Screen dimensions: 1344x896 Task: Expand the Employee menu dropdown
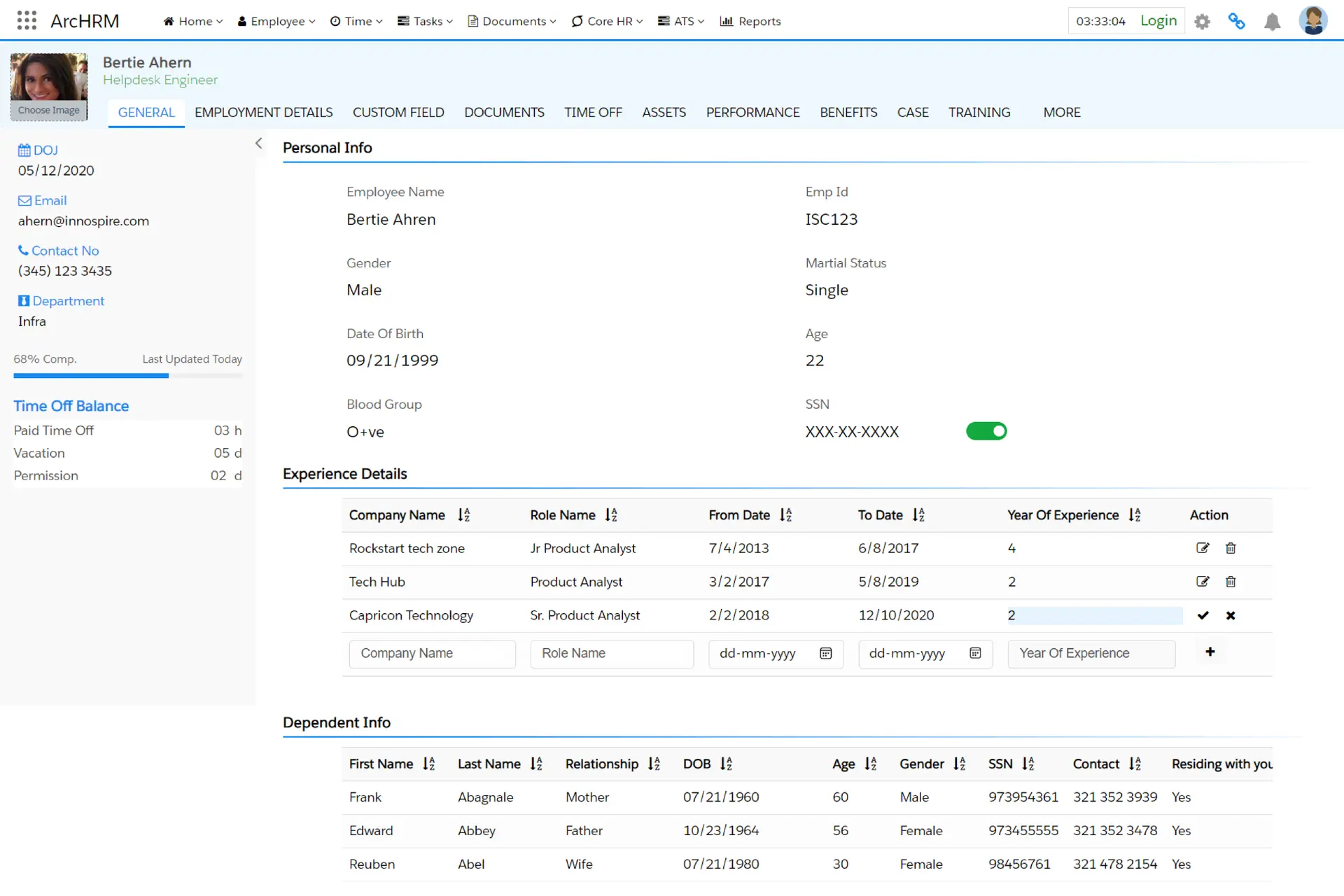tap(276, 21)
